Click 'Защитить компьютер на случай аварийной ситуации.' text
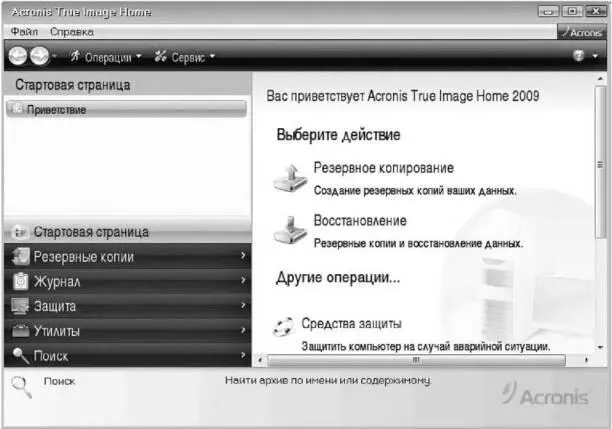612x429 pixels. click(426, 347)
